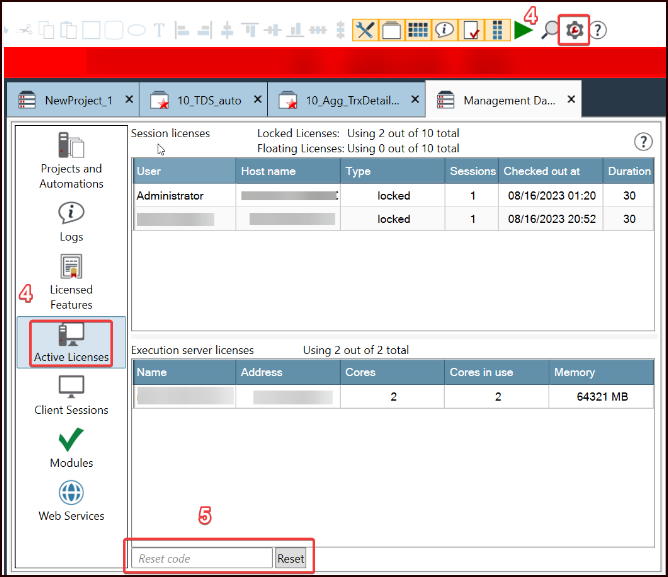Open Projects and Automations section
This screenshot has height=577, width=668.
(71, 160)
